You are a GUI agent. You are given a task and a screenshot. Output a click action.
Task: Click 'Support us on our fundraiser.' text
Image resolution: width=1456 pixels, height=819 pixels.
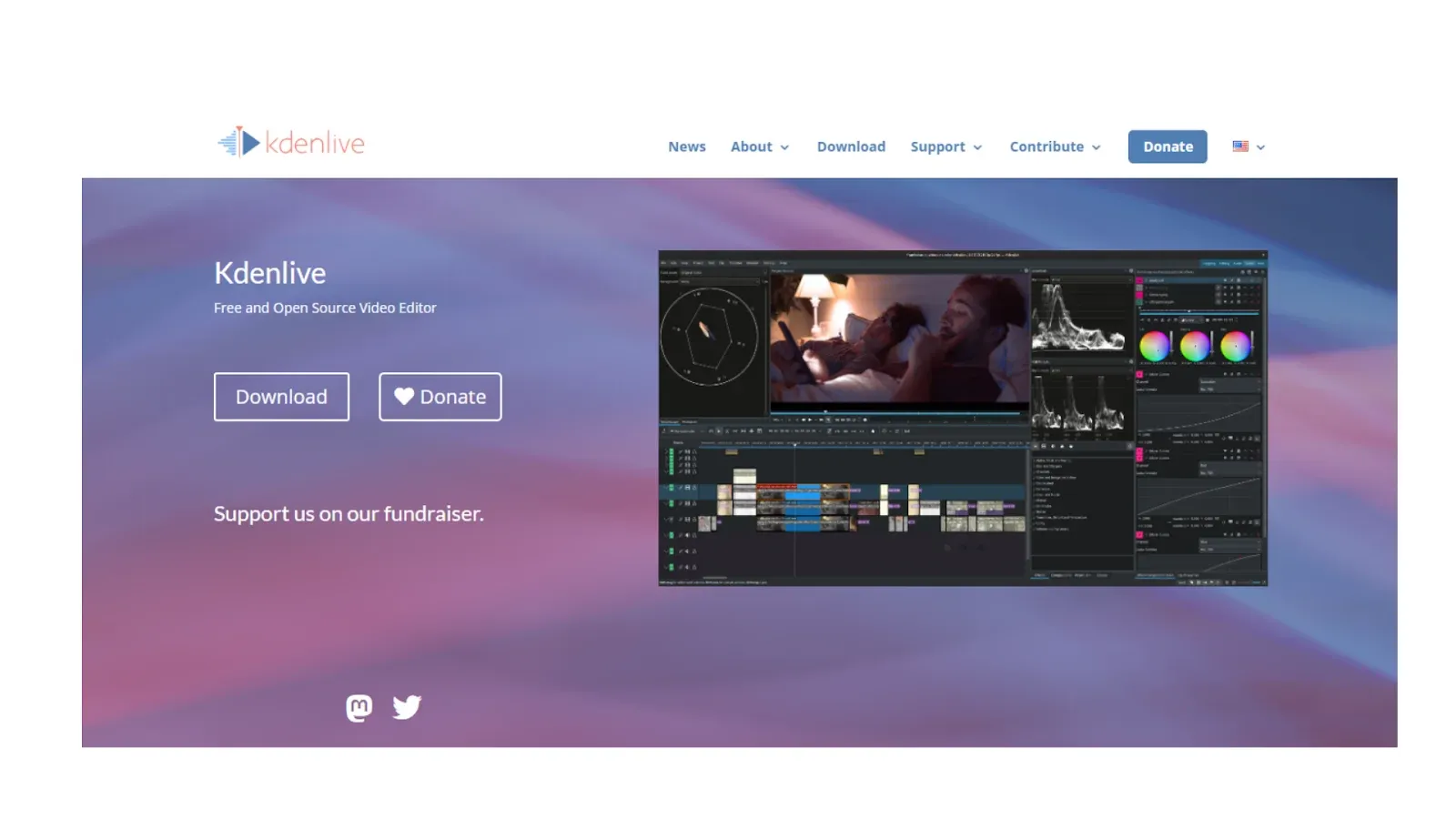(349, 514)
